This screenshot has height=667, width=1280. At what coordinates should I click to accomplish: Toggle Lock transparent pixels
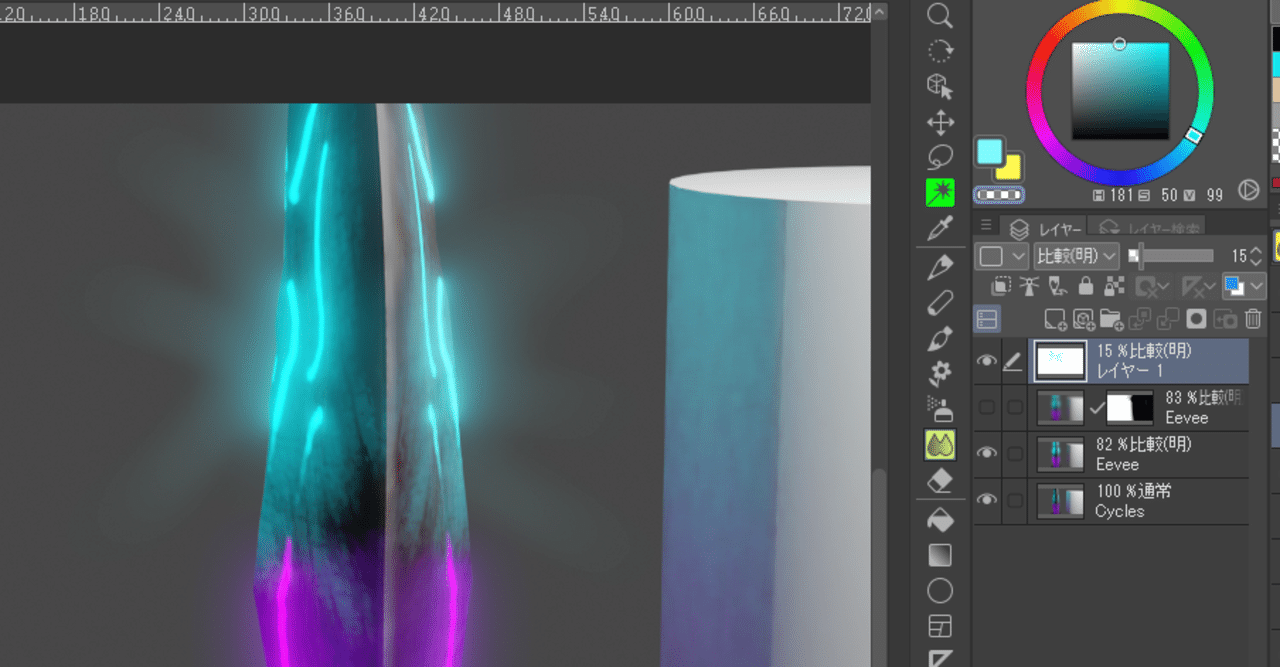1113,286
